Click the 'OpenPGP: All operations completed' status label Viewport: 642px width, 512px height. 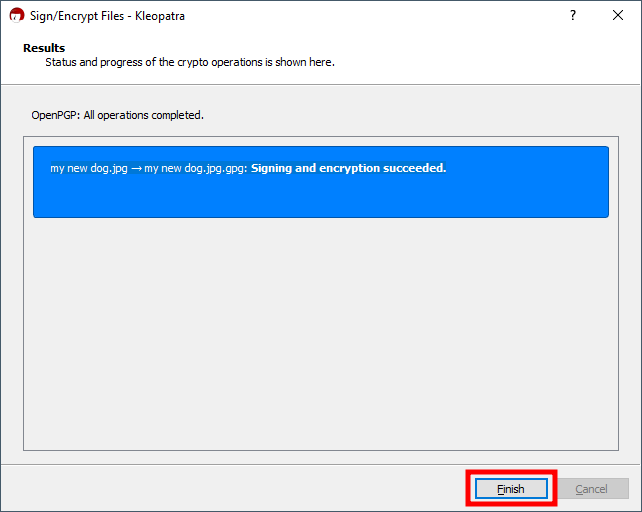[118, 115]
